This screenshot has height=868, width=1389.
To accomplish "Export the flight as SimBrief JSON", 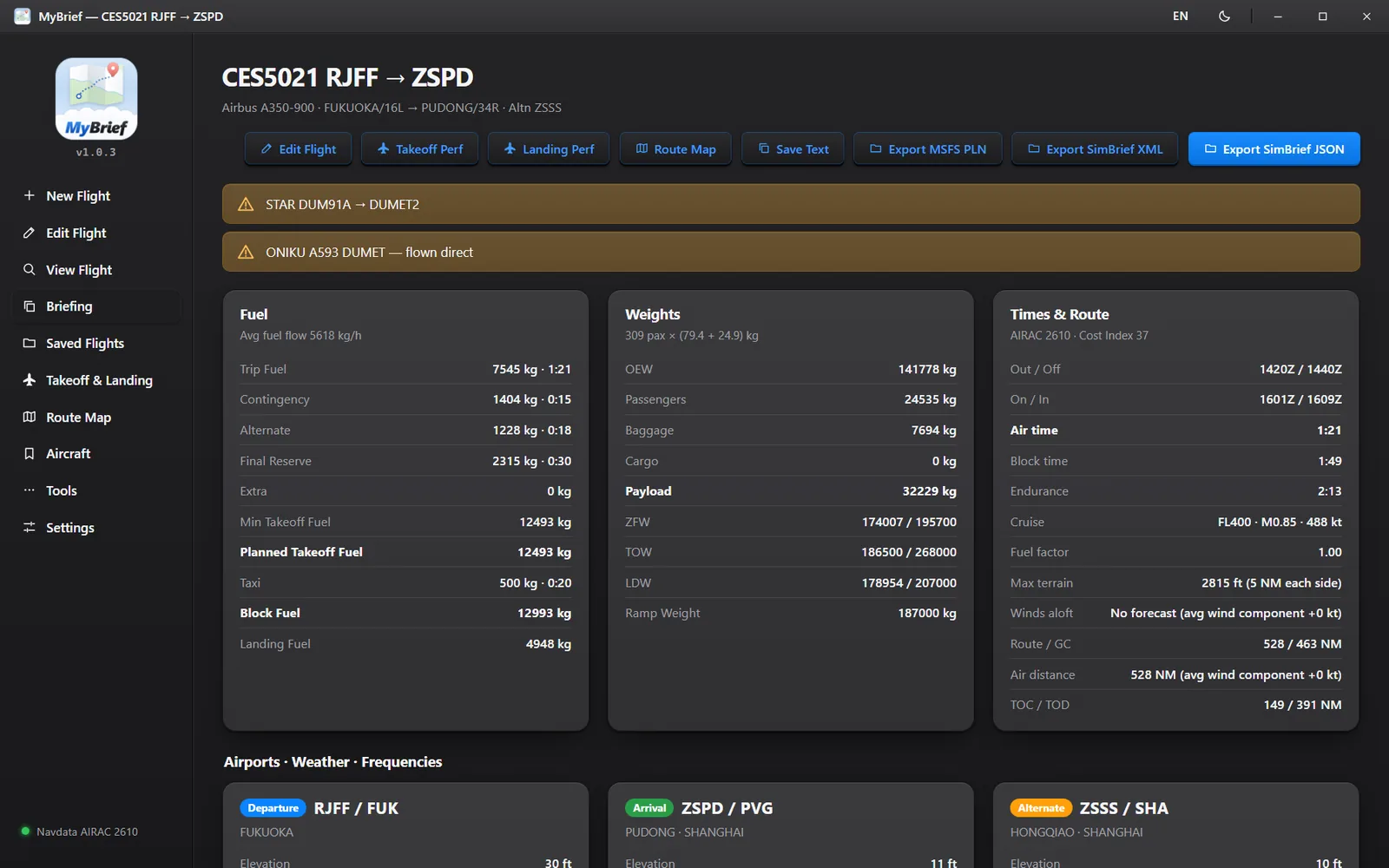I will (x=1274, y=149).
